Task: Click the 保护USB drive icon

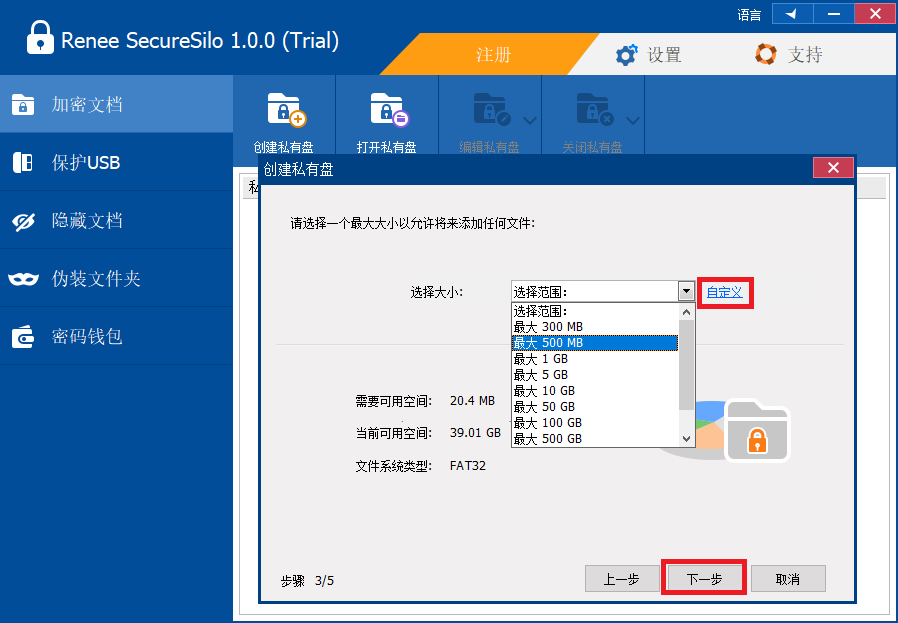Action: pyautogui.click(x=23, y=163)
